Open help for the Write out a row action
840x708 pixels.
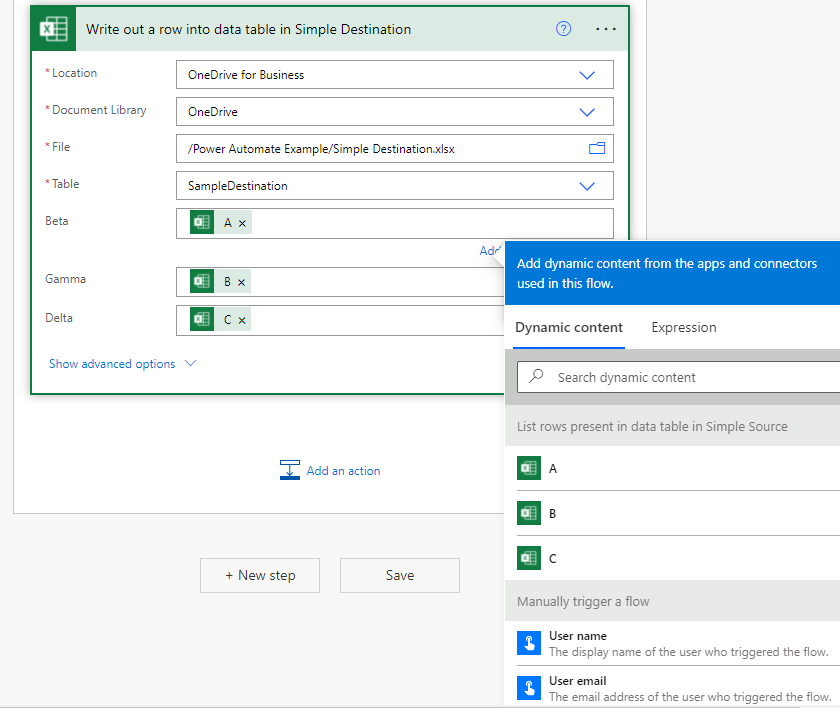tap(563, 28)
